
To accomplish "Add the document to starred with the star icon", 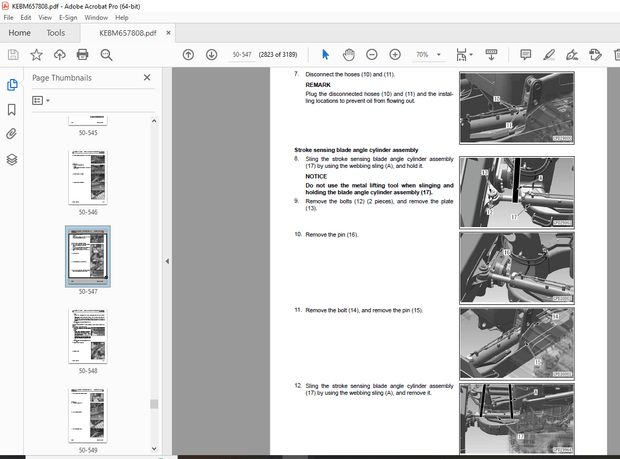I will (36, 55).
